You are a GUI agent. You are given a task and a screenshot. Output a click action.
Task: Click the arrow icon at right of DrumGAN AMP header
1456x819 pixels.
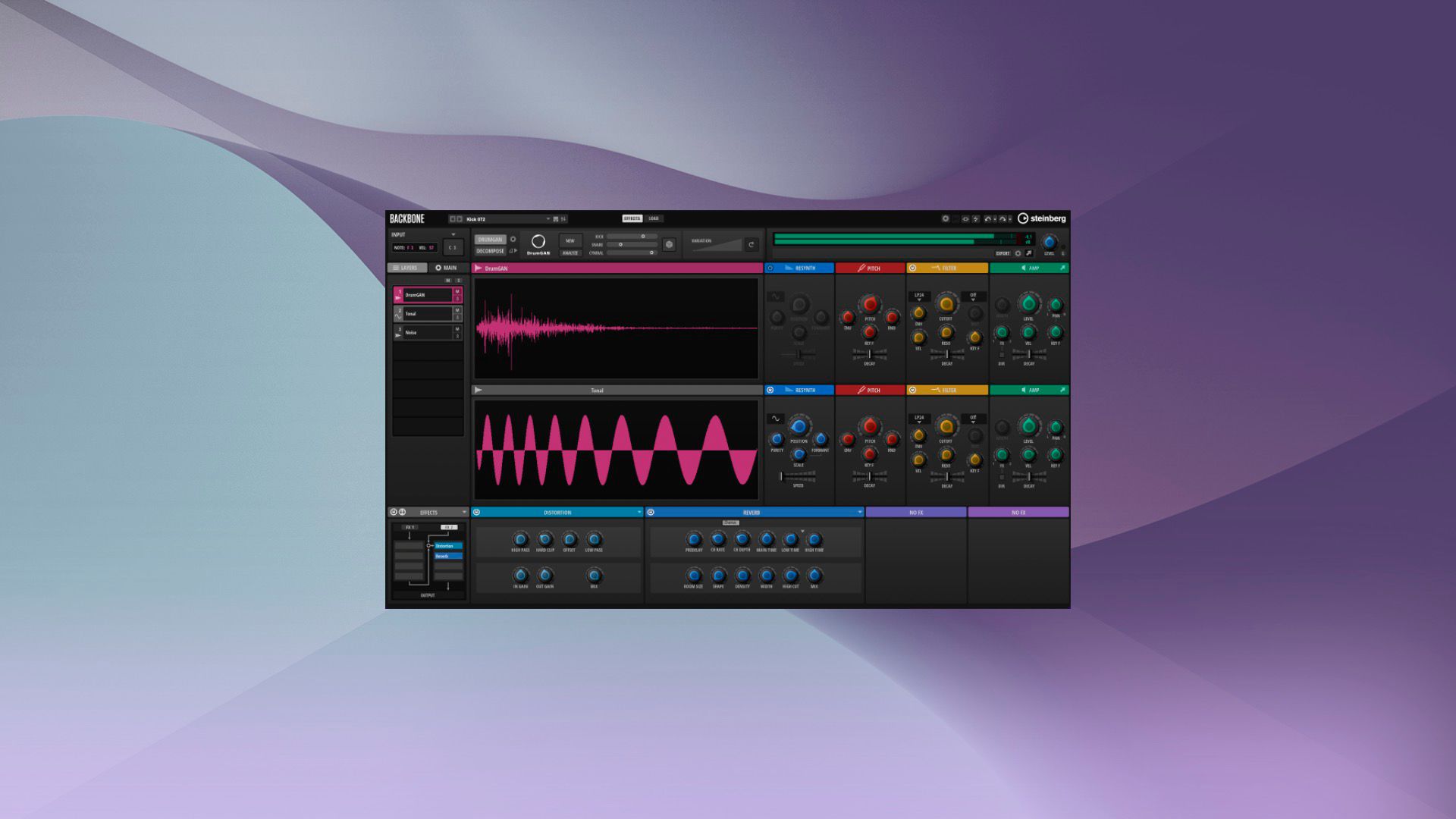1062,268
